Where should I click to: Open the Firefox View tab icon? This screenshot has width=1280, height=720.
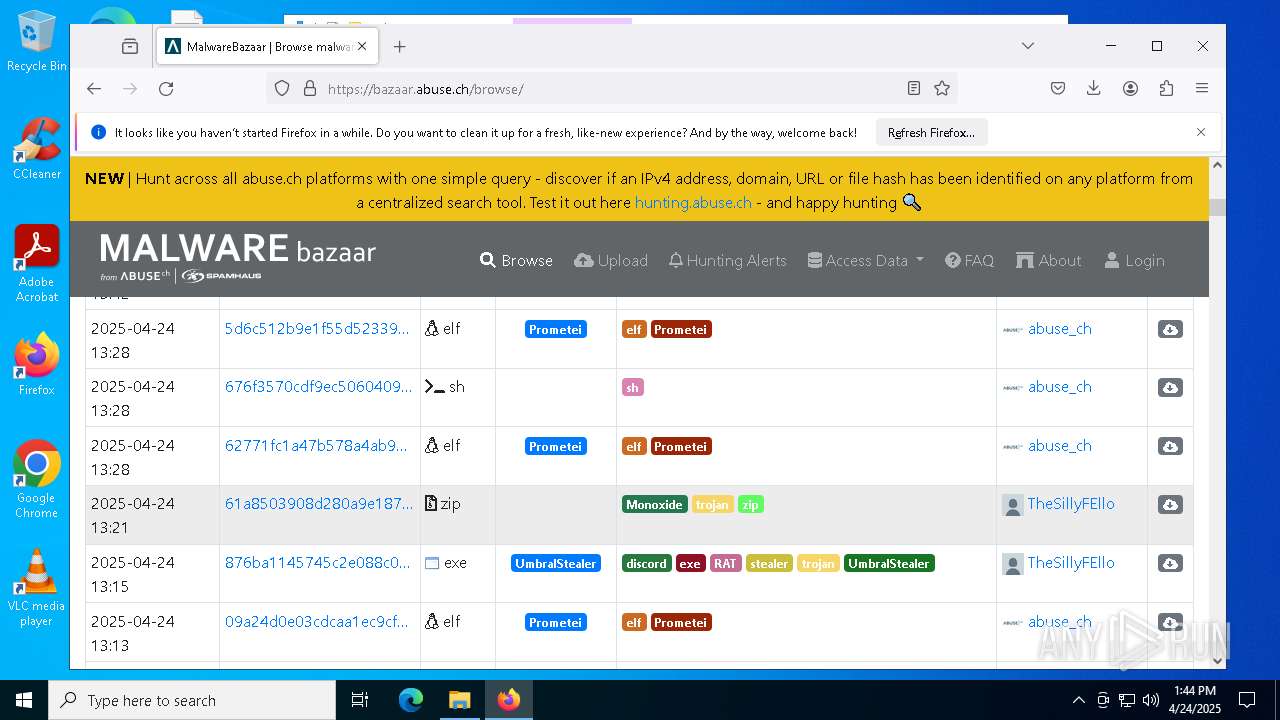[130, 46]
